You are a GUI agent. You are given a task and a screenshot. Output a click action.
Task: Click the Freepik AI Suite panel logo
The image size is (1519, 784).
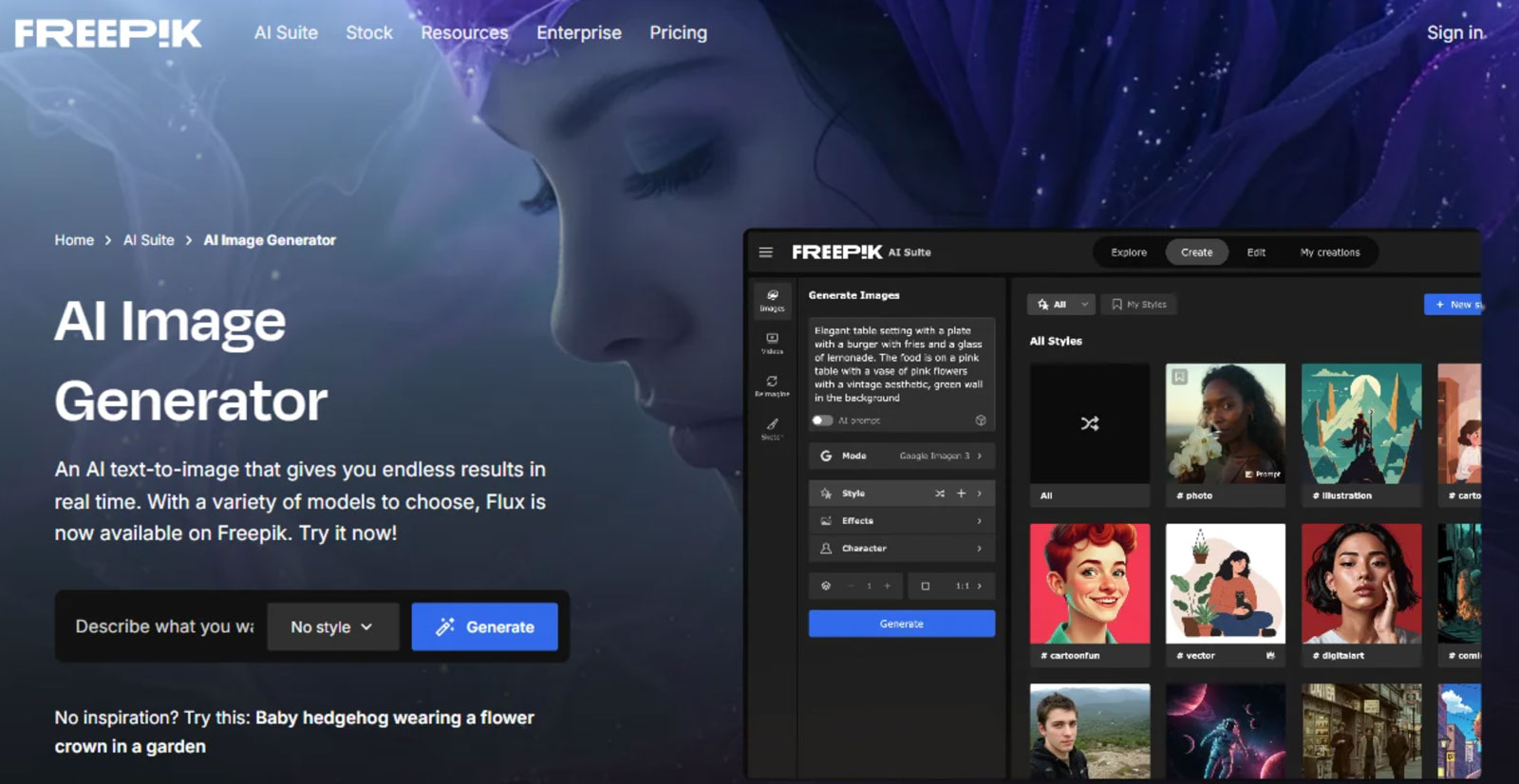pyautogui.click(x=861, y=252)
